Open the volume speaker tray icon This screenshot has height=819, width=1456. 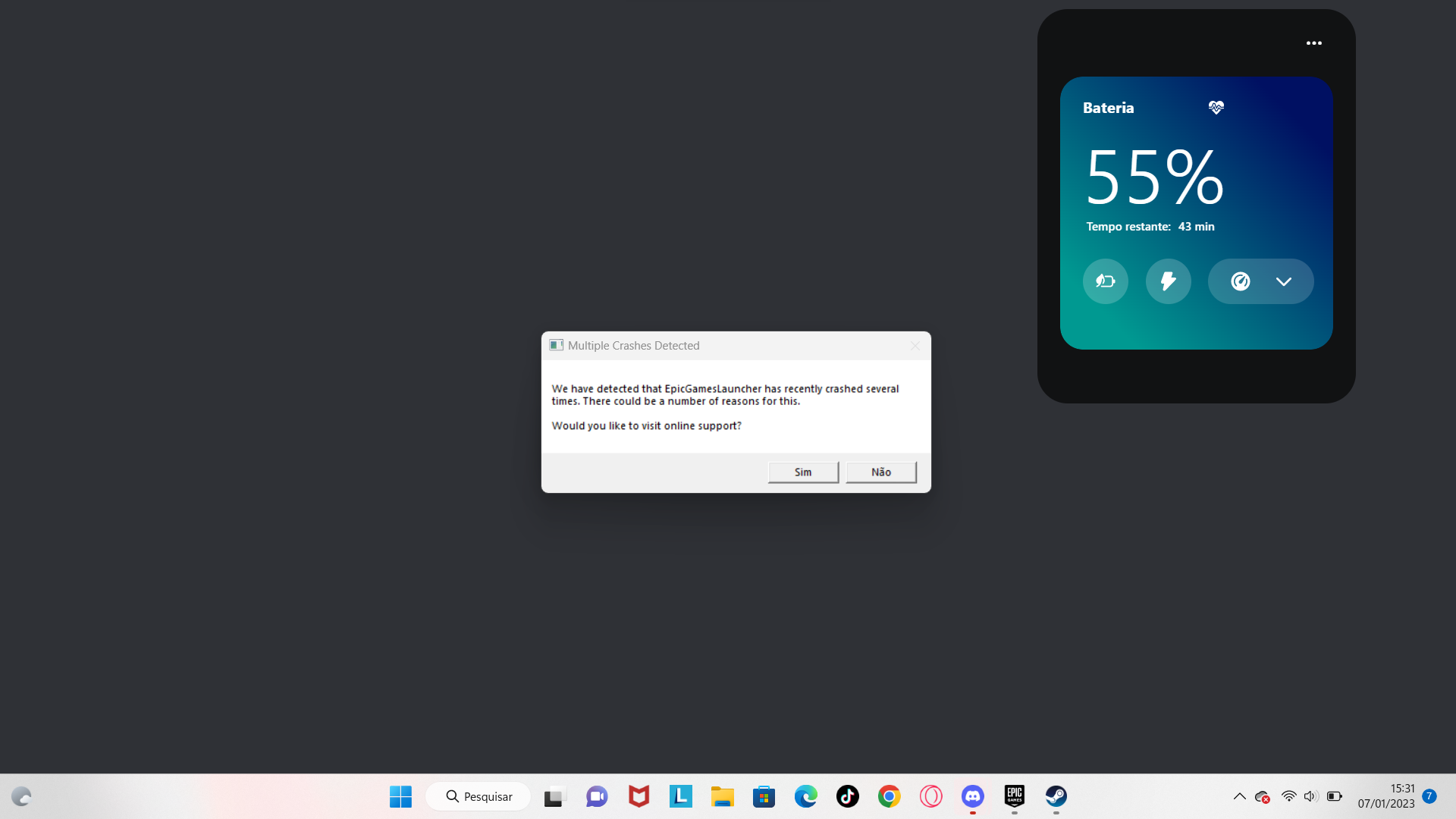coord(1310,796)
